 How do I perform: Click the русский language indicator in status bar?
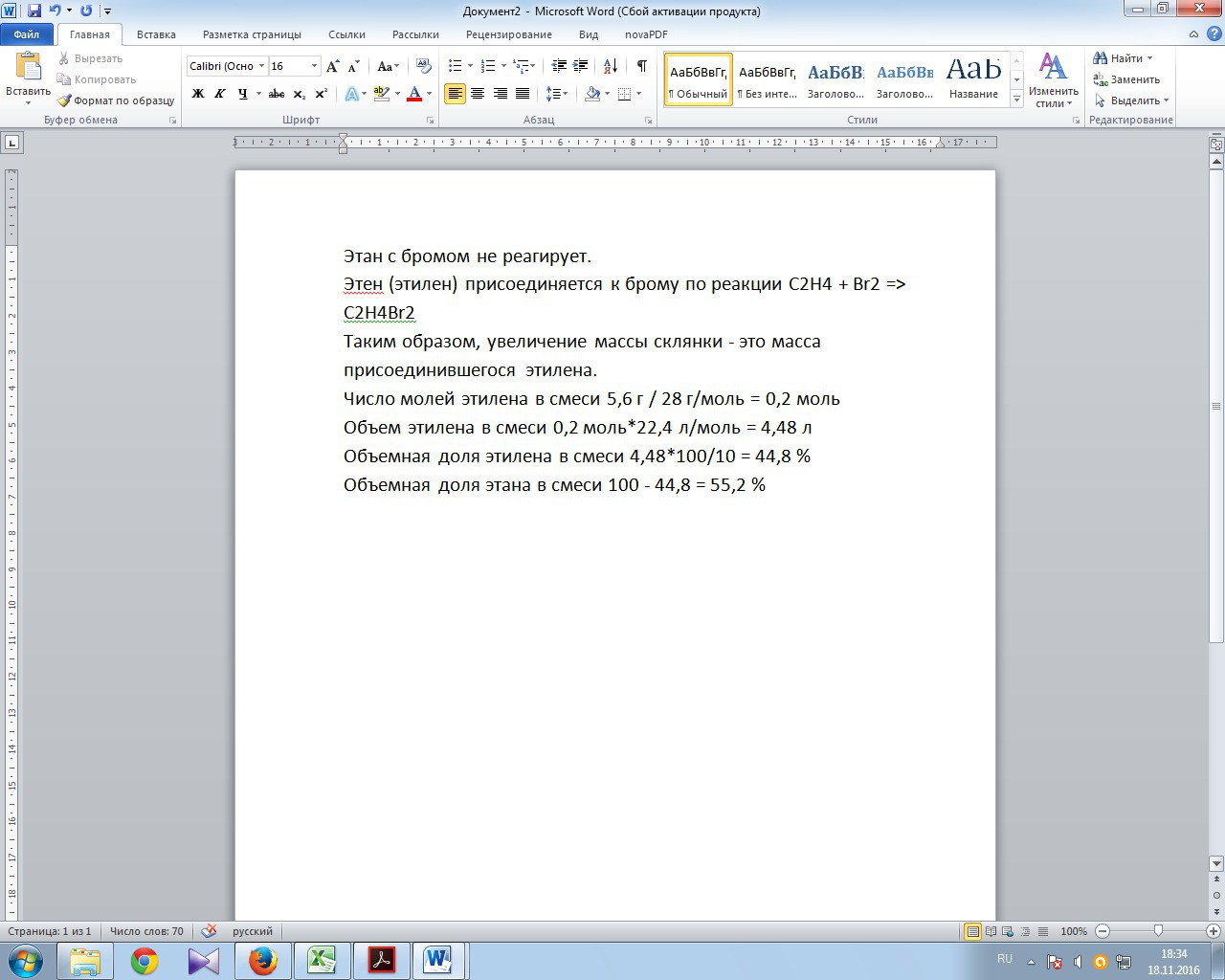click(253, 931)
